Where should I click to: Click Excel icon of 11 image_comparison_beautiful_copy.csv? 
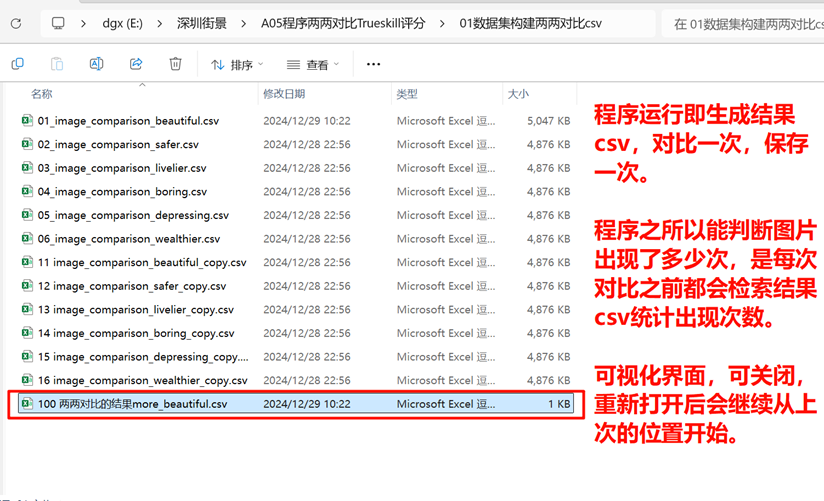click(27, 262)
